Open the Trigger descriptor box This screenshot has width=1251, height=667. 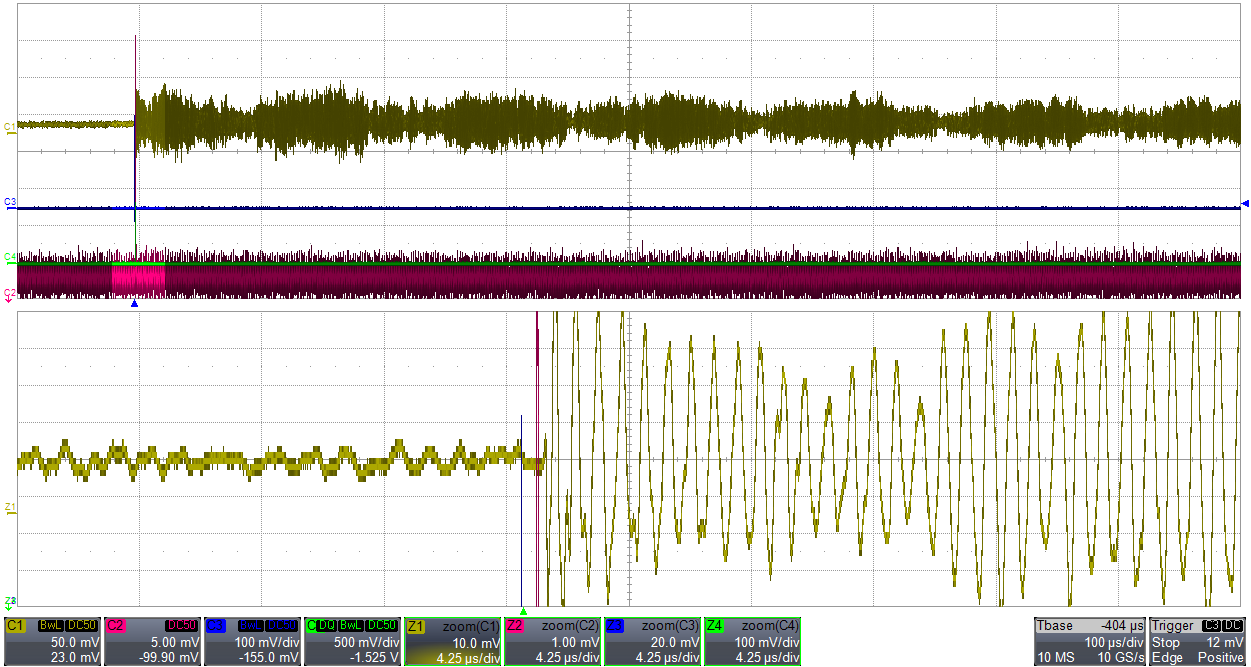pyautogui.click(x=1199, y=641)
